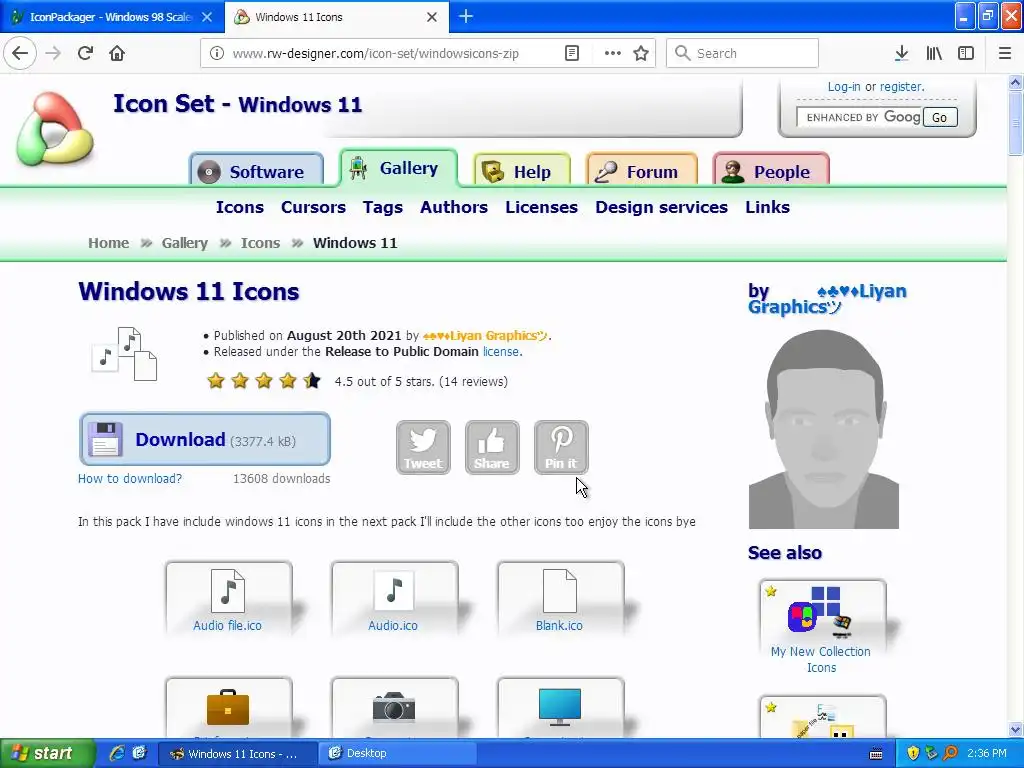
Task: Go to Licenses submenu
Action: [x=541, y=207]
